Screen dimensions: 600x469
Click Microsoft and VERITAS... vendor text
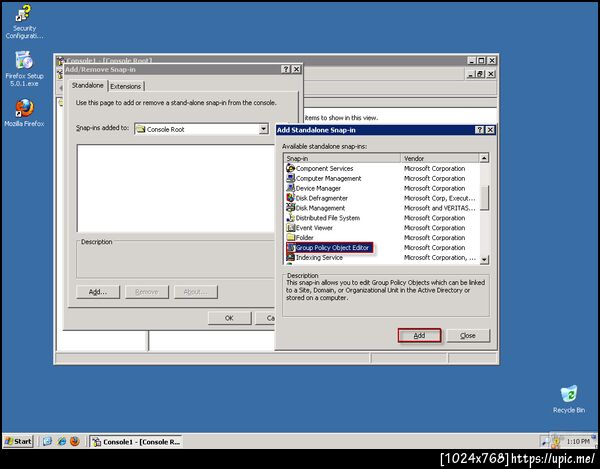(439, 208)
